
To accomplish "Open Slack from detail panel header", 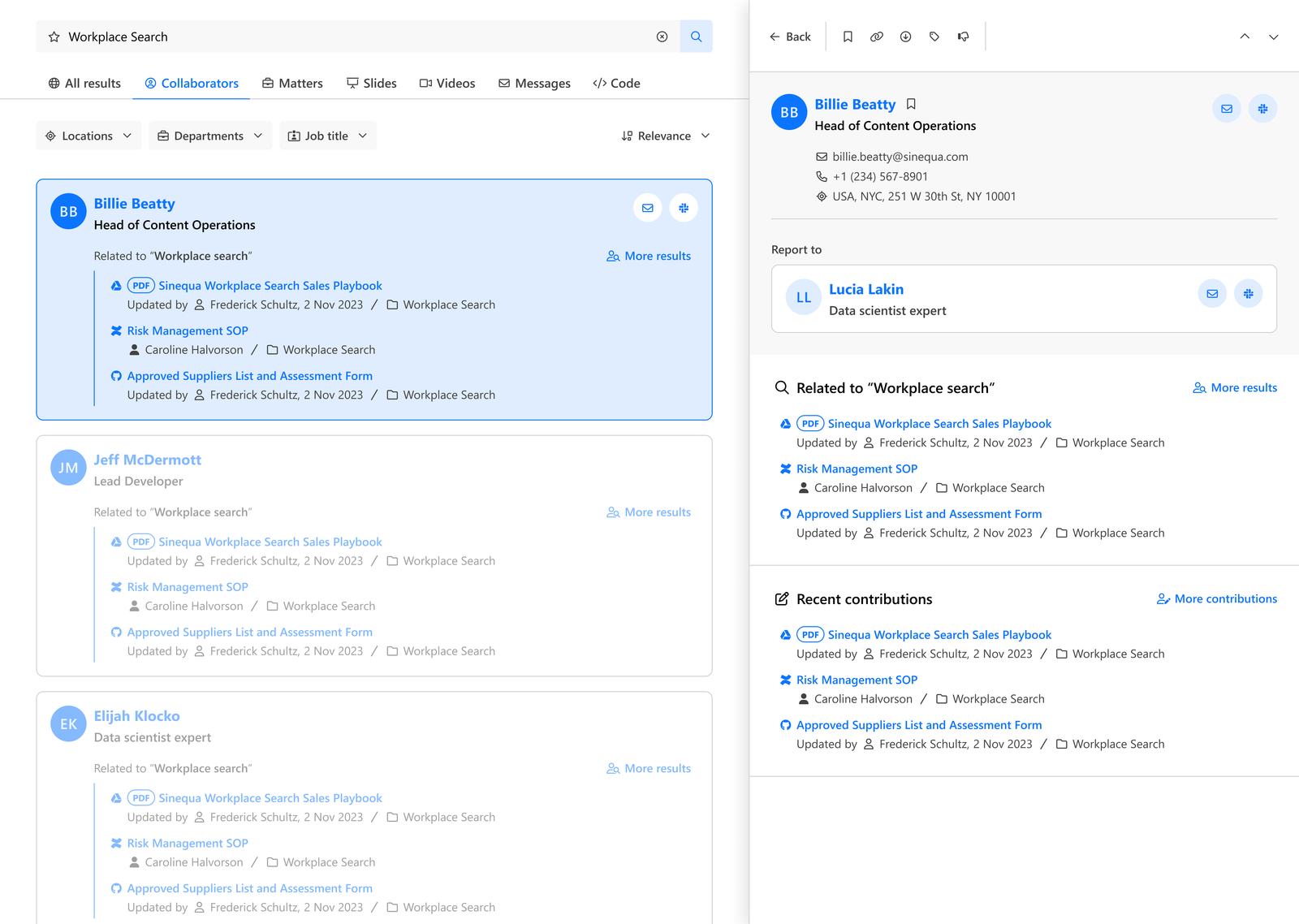I will tap(1262, 109).
